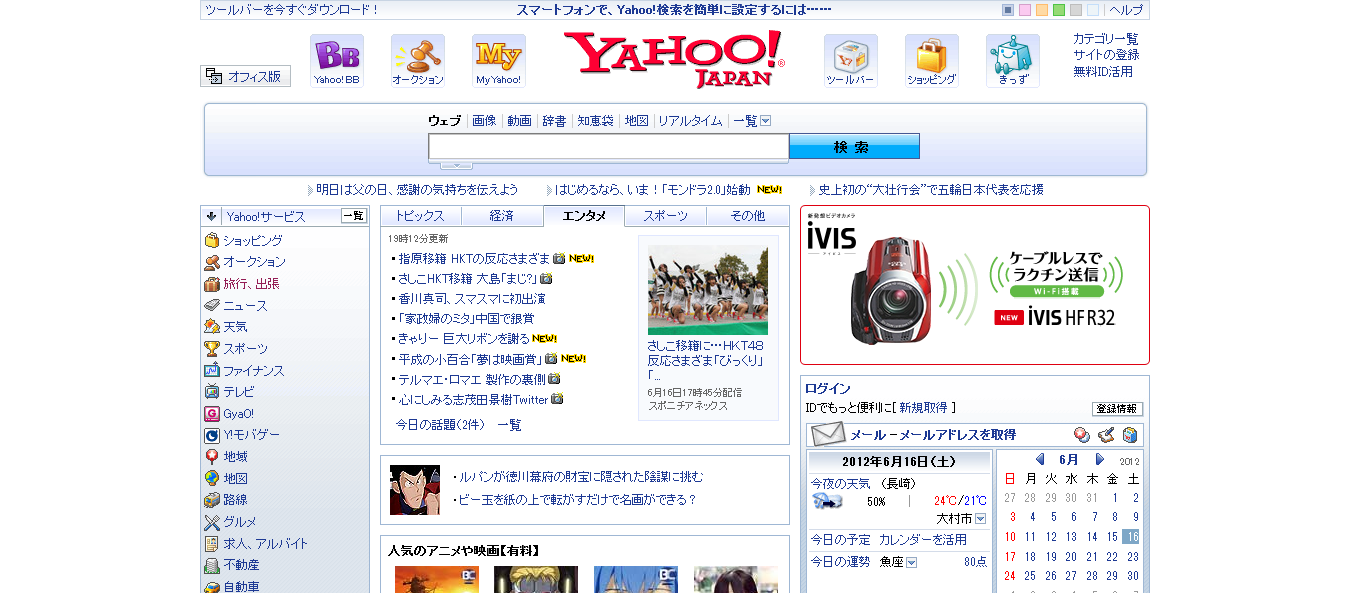Expand the 一覧 search category dropdown

[766, 121]
